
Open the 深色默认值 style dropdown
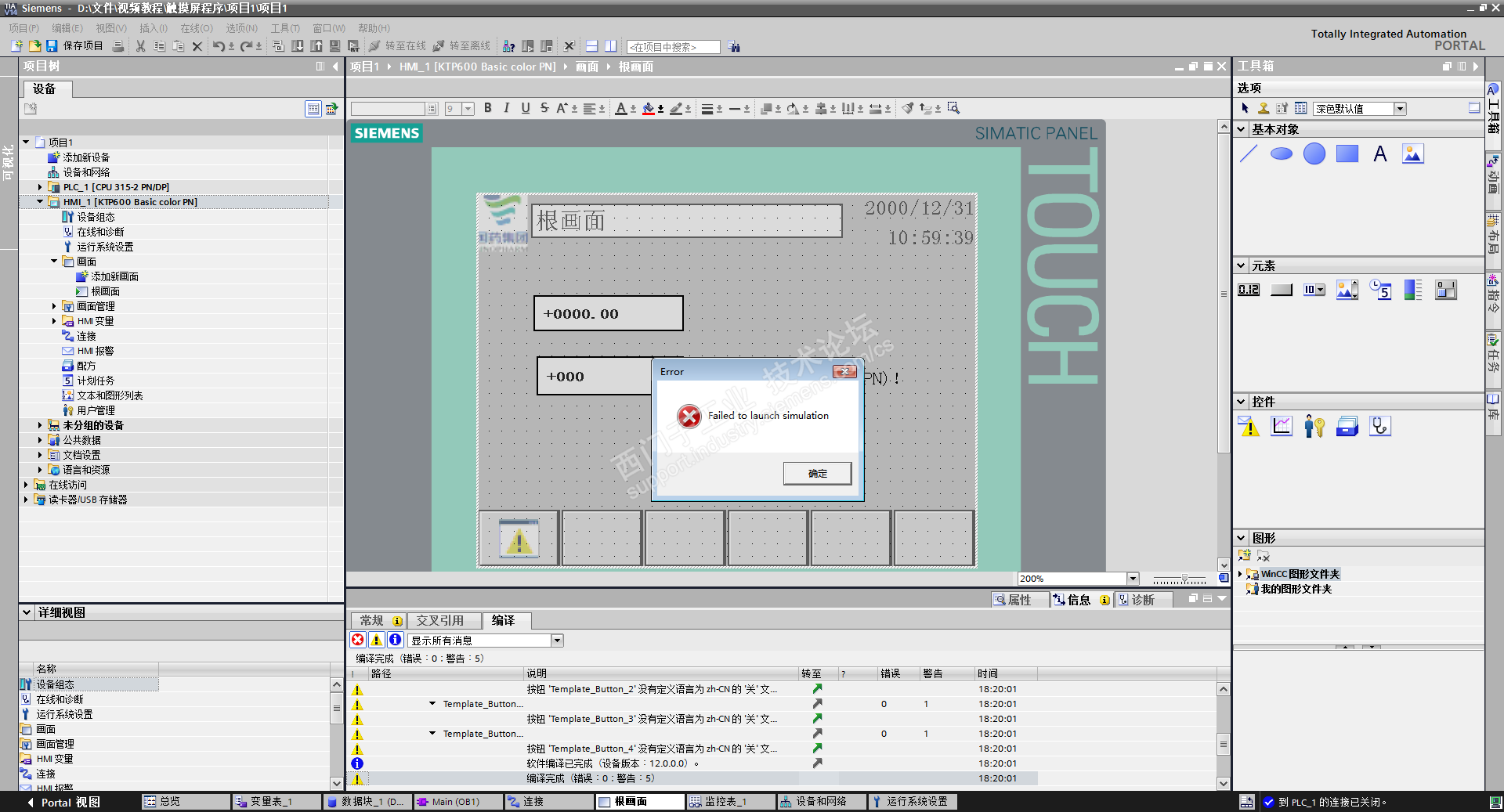1400,109
